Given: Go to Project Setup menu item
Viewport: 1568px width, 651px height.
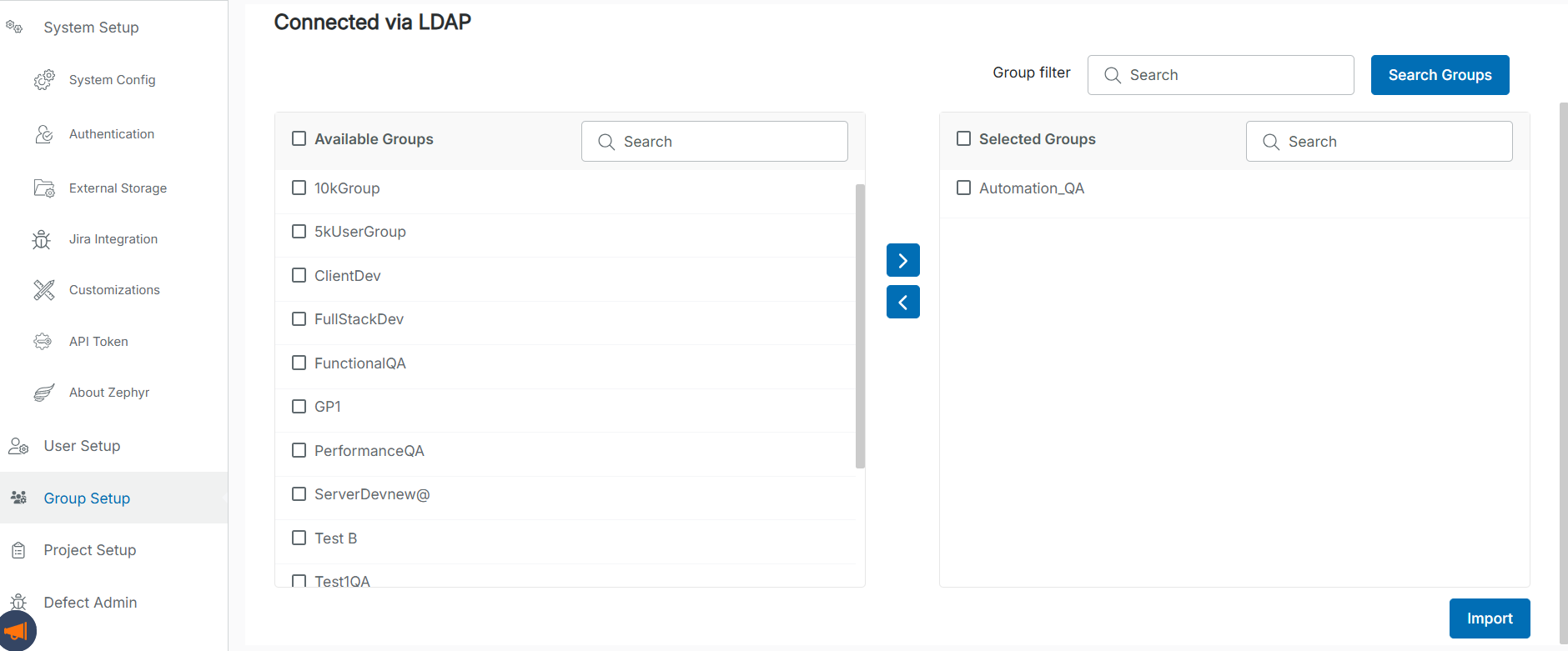Looking at the screenshot, I should point(89,550).
